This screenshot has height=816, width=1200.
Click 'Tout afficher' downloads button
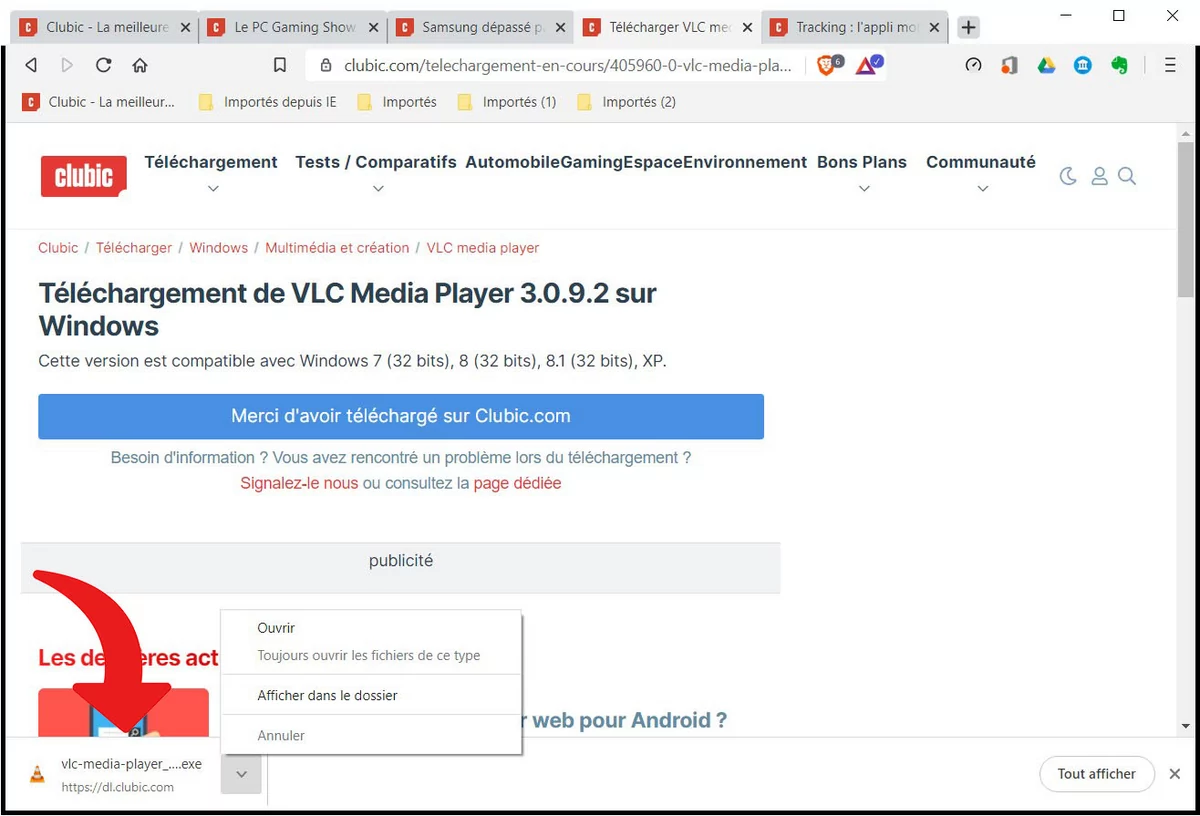(x=1097, y=774)
